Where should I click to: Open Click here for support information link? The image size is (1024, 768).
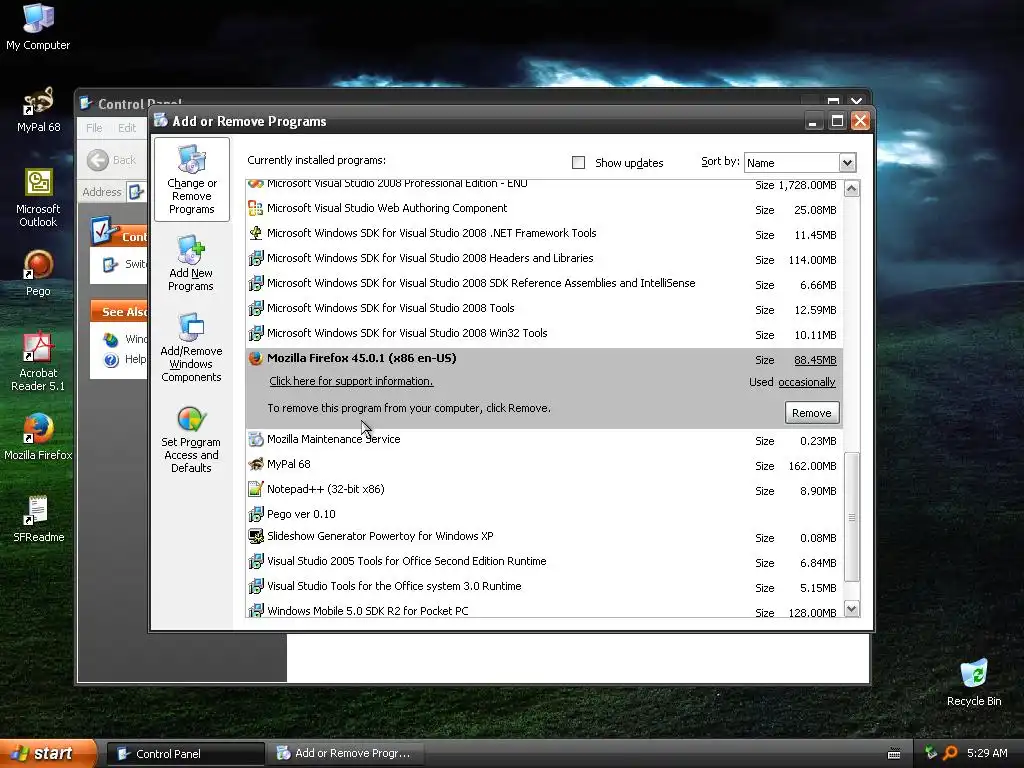pos(351,381)
